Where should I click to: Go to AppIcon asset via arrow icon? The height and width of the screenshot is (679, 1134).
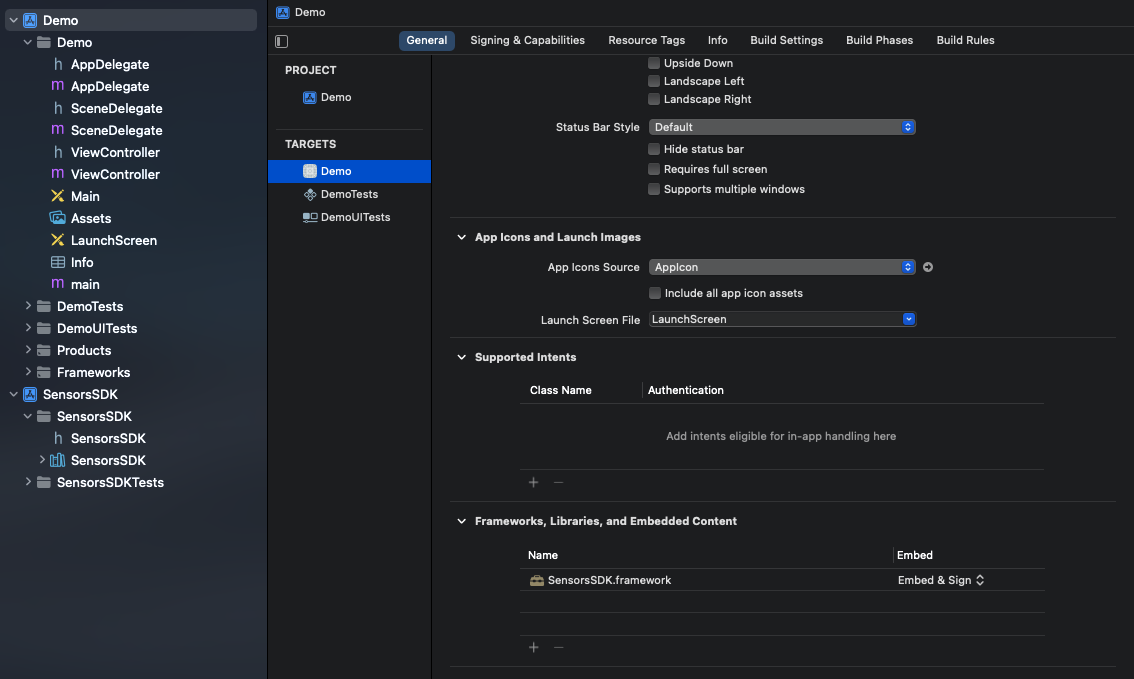(x=928, y=267)
